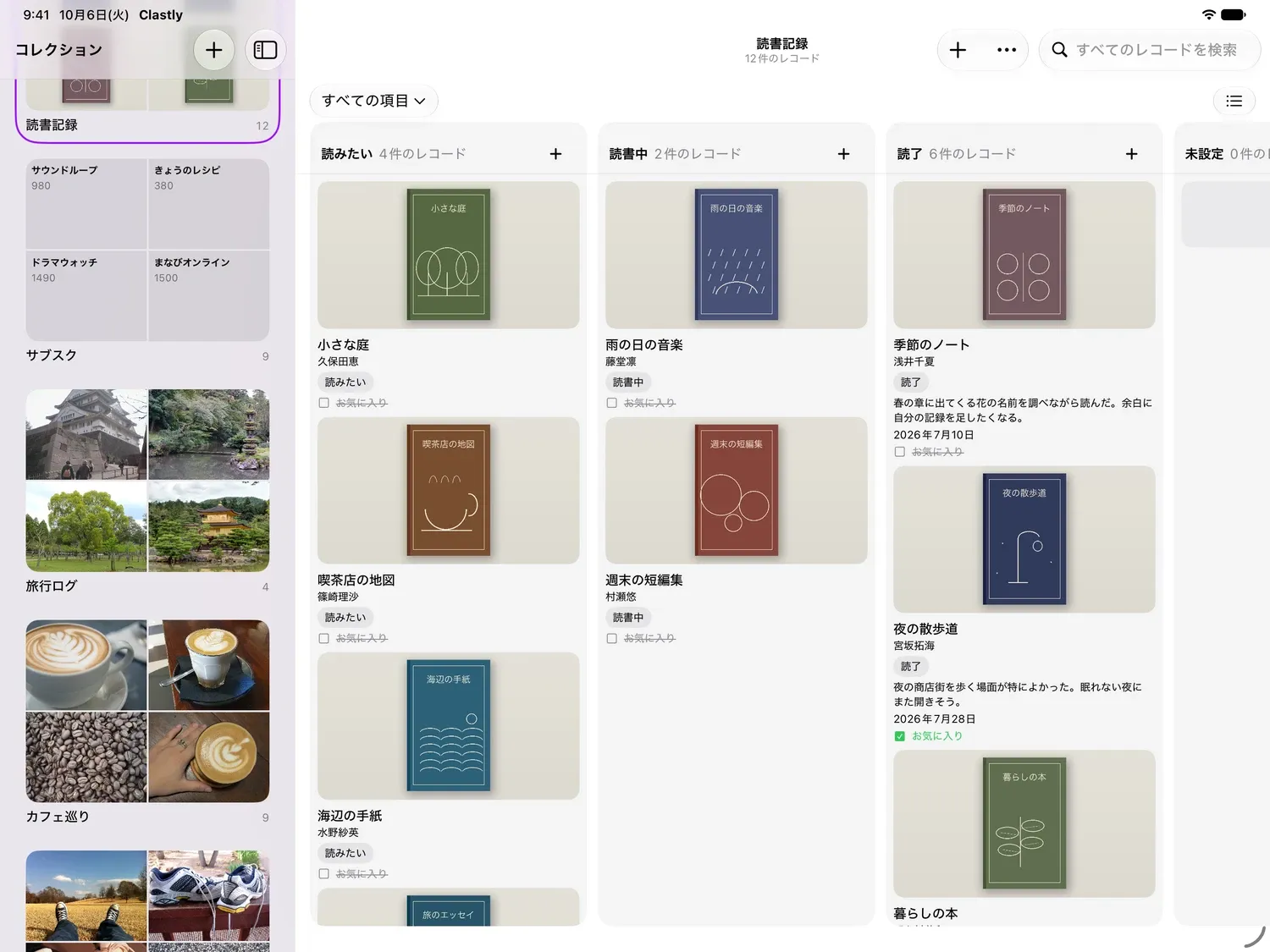This screenshot has height=952, width=1270.
Task: Click the search magnifier icon
Action: pos(1059,50)
